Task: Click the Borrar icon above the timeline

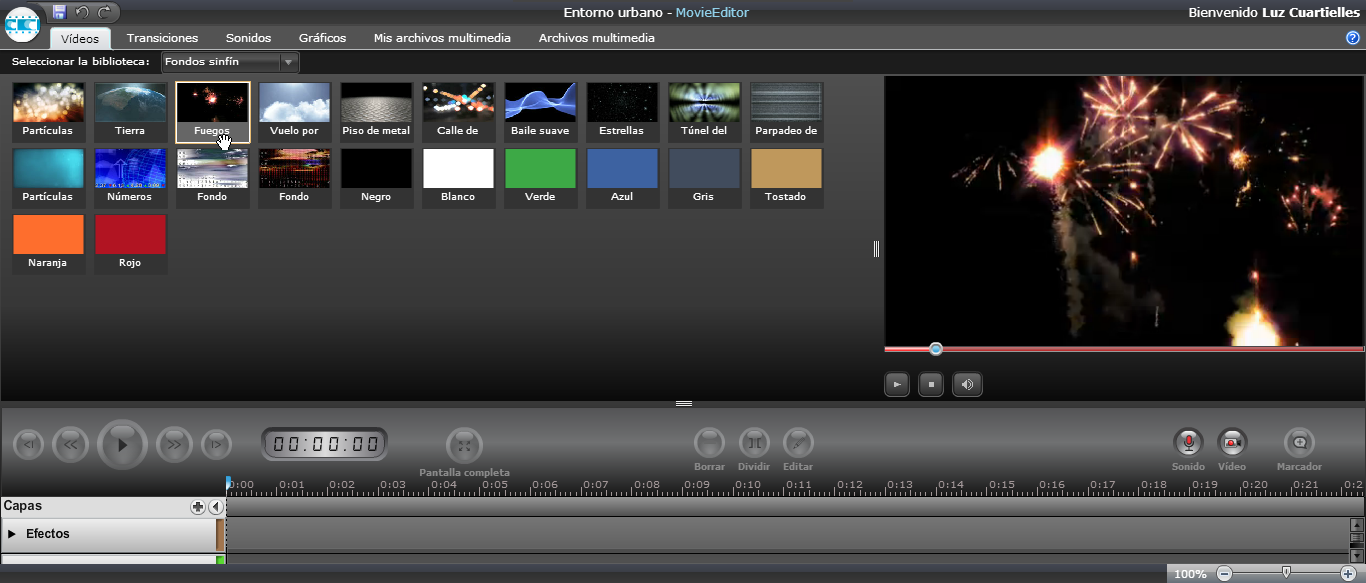Action: [x=710, y=444]
